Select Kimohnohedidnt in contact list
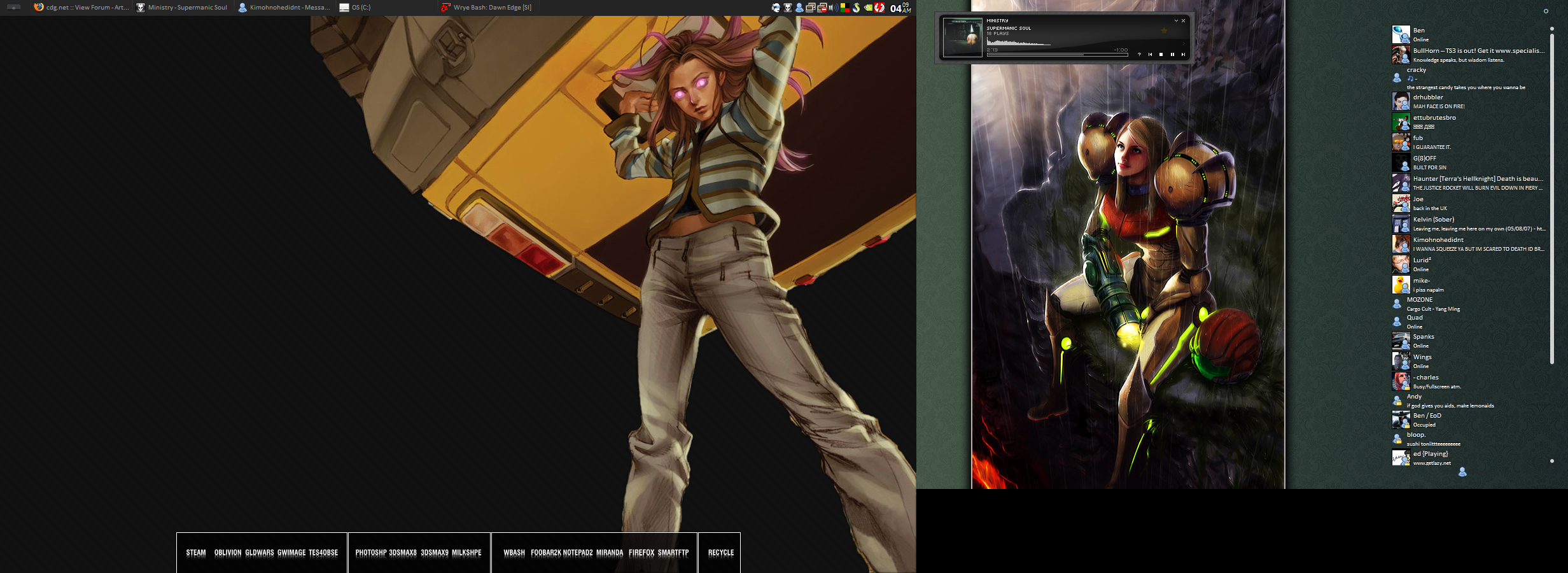The width and height of the screenshot is (1568, 573). click(1469, 244)
